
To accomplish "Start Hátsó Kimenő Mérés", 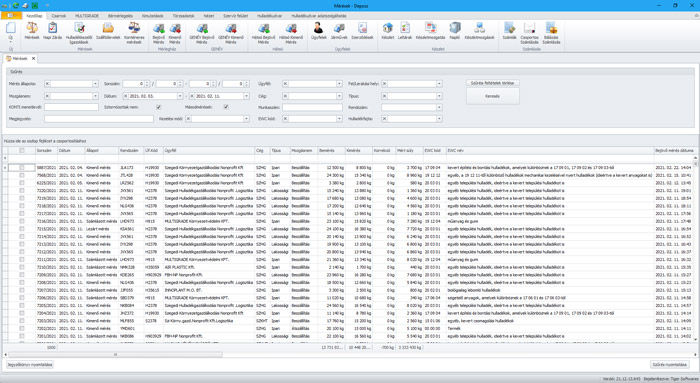I will click(291, 33).
